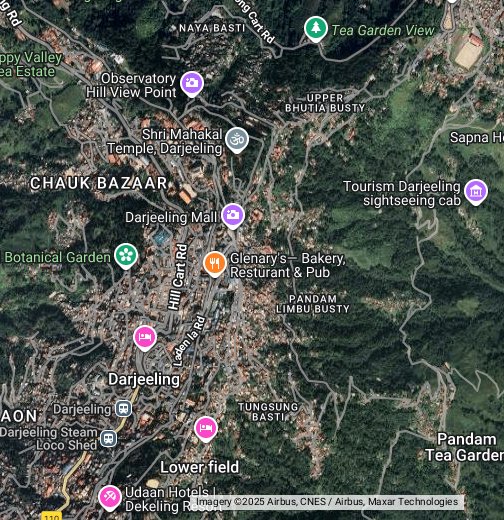Click the Tea Garden View tree pin
504x520 pixels.
tap(316, 29)
